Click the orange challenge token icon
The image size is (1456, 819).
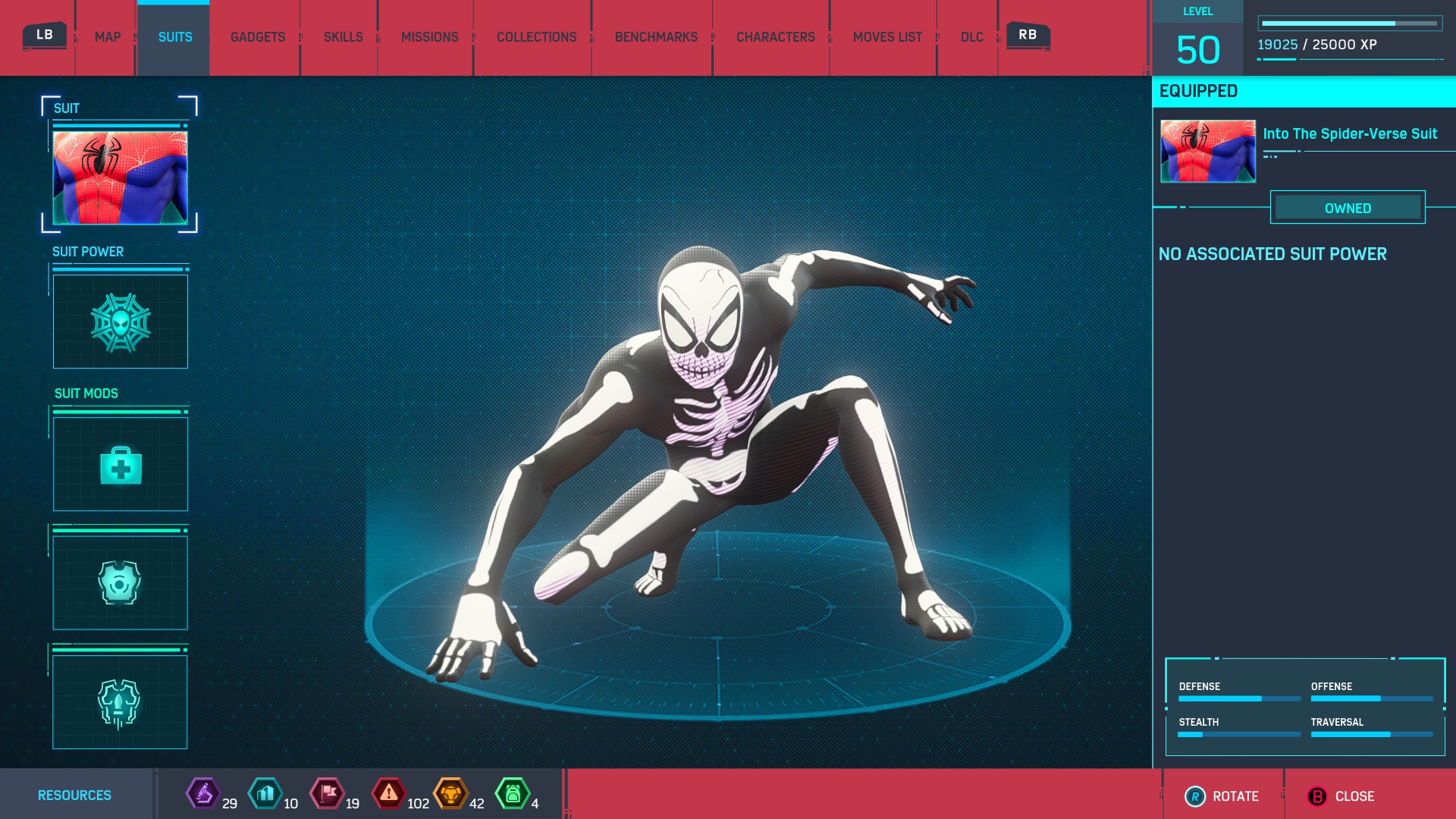(450, 794)
